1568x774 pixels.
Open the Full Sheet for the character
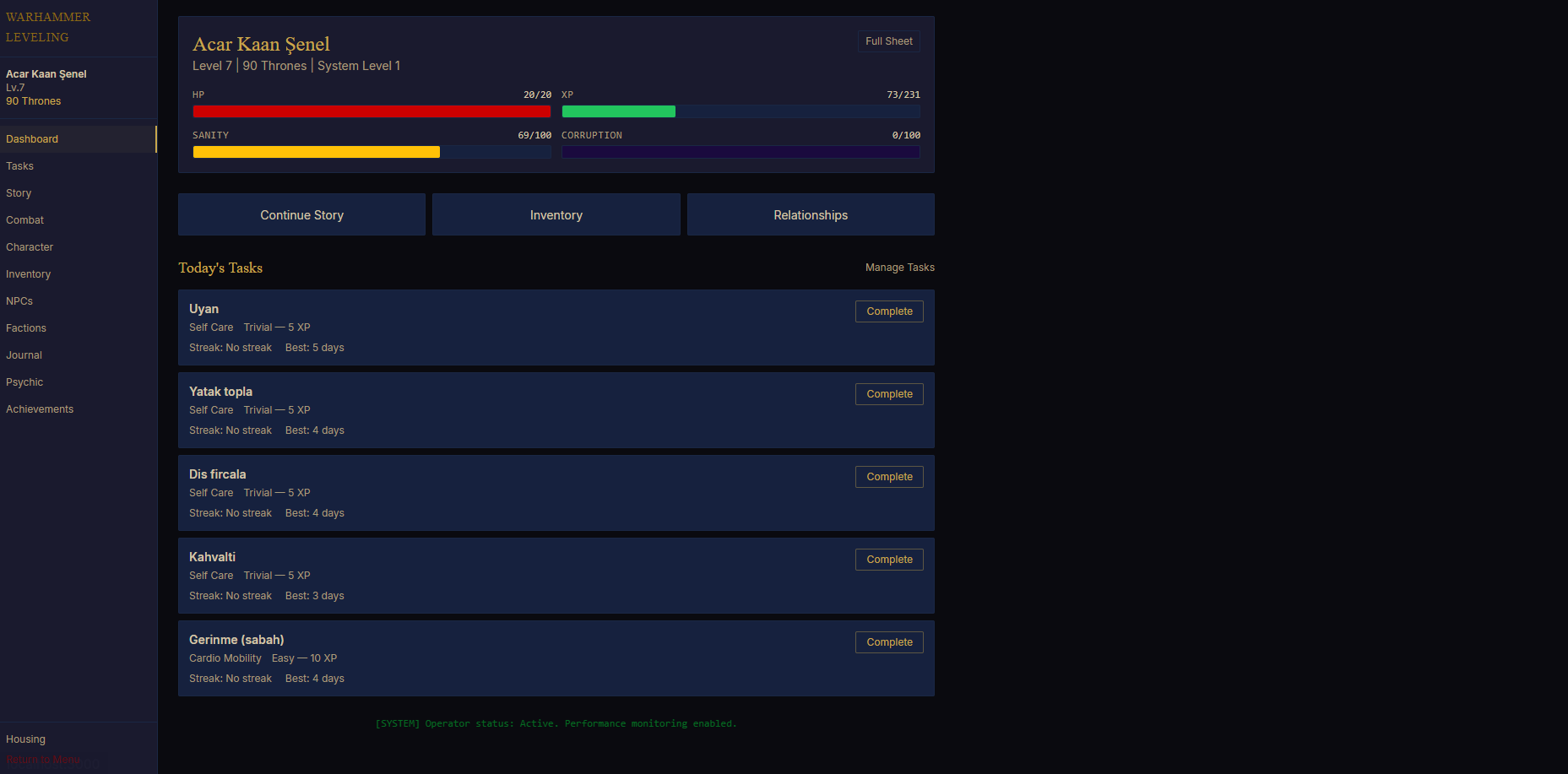(888, 41)
